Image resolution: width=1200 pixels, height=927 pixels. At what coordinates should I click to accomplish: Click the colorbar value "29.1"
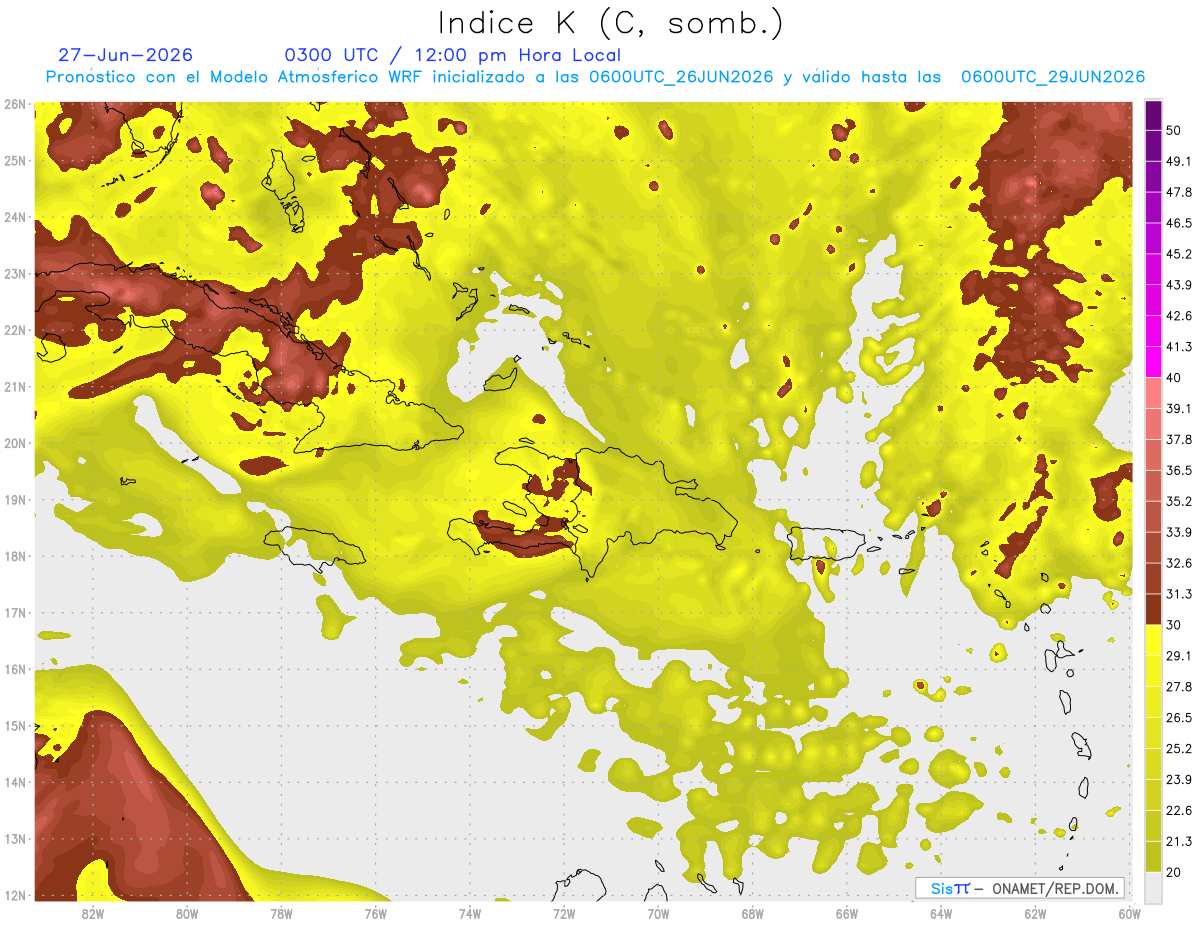1179,655
